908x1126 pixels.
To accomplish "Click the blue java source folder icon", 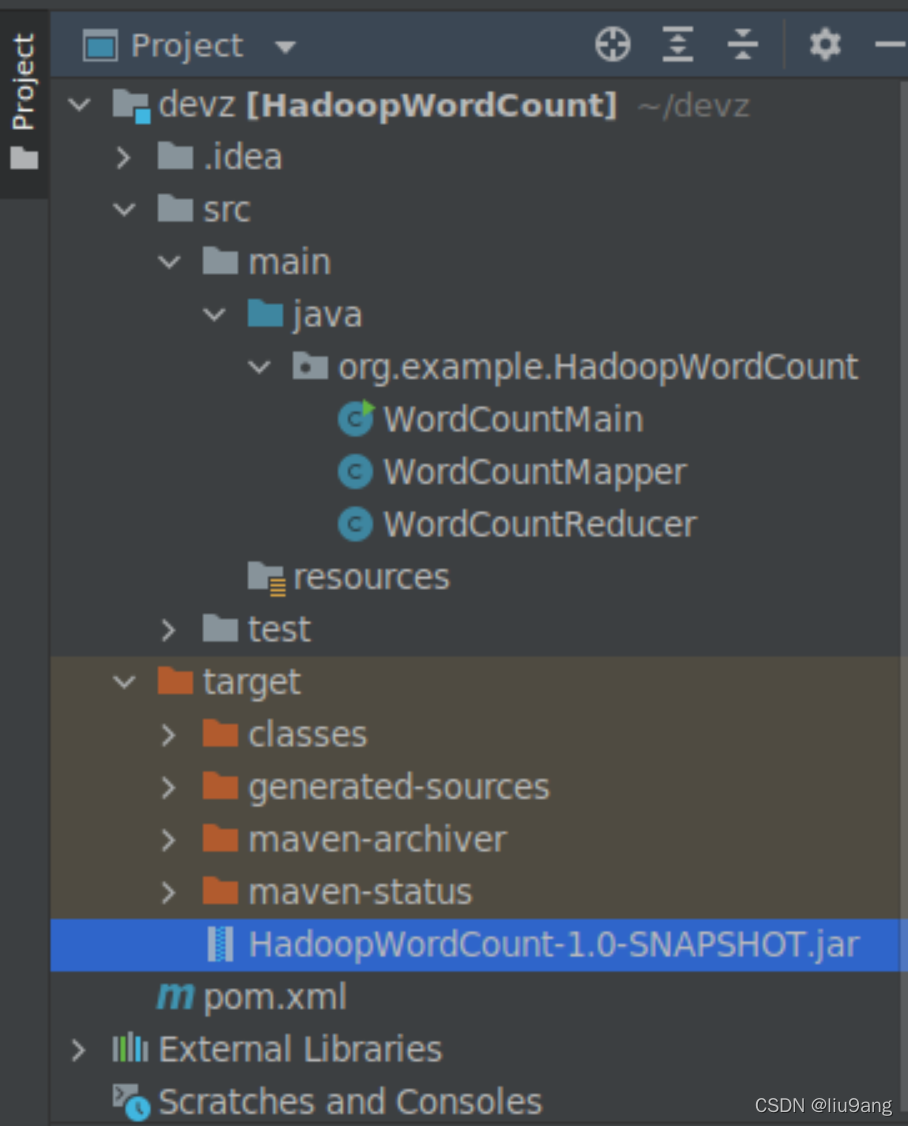I will click(265, 313).
